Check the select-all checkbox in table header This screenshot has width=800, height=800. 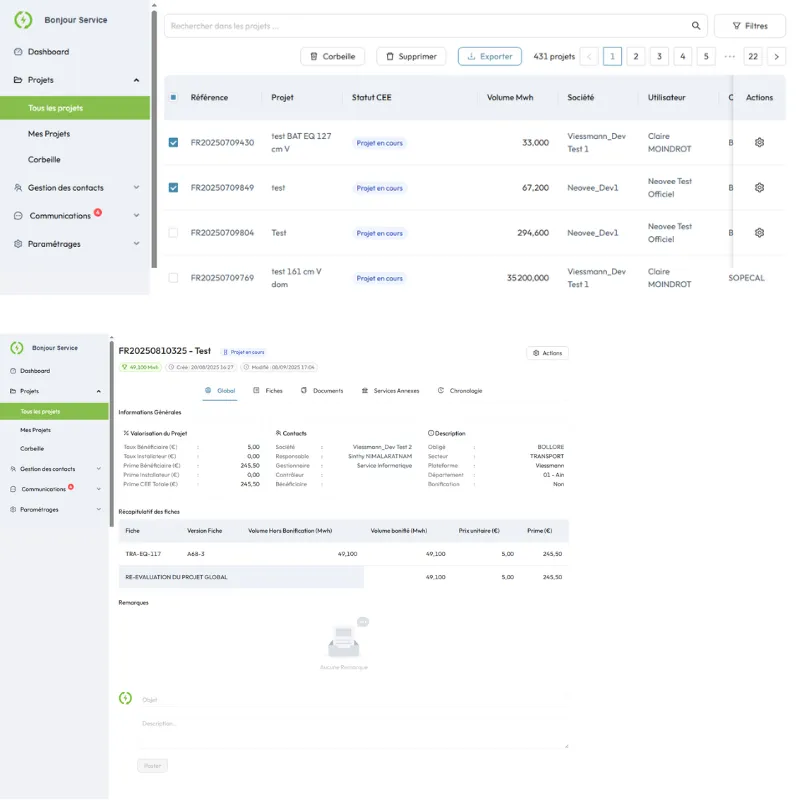(x=175, y=97)
